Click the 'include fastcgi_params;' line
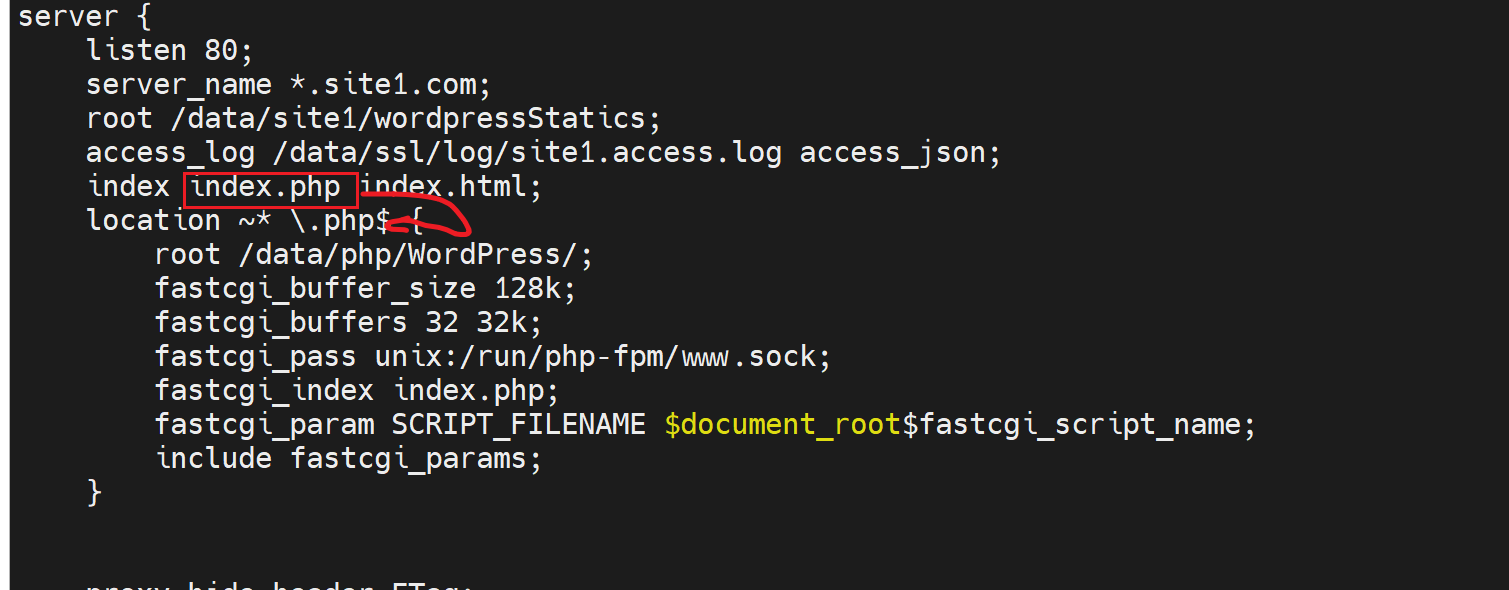Image resolution: width=1509 pixels, height=590 pixels. 348,458
